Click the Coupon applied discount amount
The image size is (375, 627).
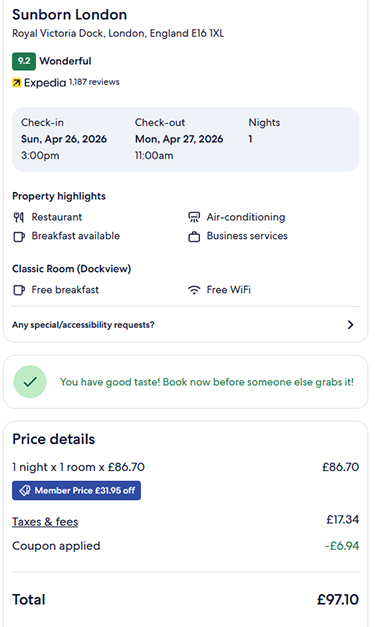342,546
